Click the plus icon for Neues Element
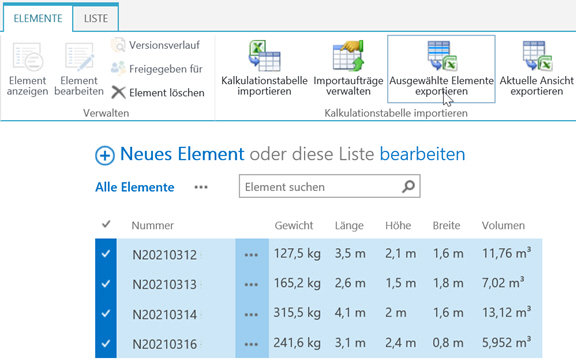The image size is (576, 363). click(105, 155)
